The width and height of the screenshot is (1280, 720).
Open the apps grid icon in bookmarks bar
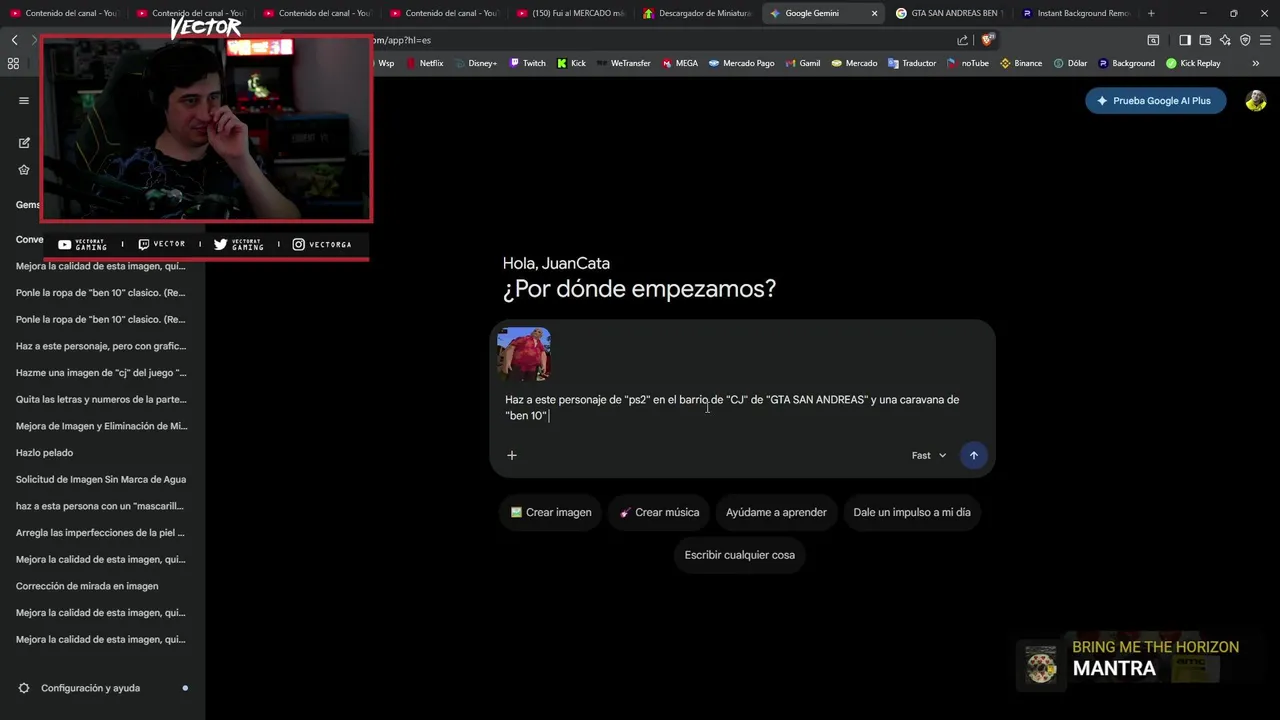[13, 63]
